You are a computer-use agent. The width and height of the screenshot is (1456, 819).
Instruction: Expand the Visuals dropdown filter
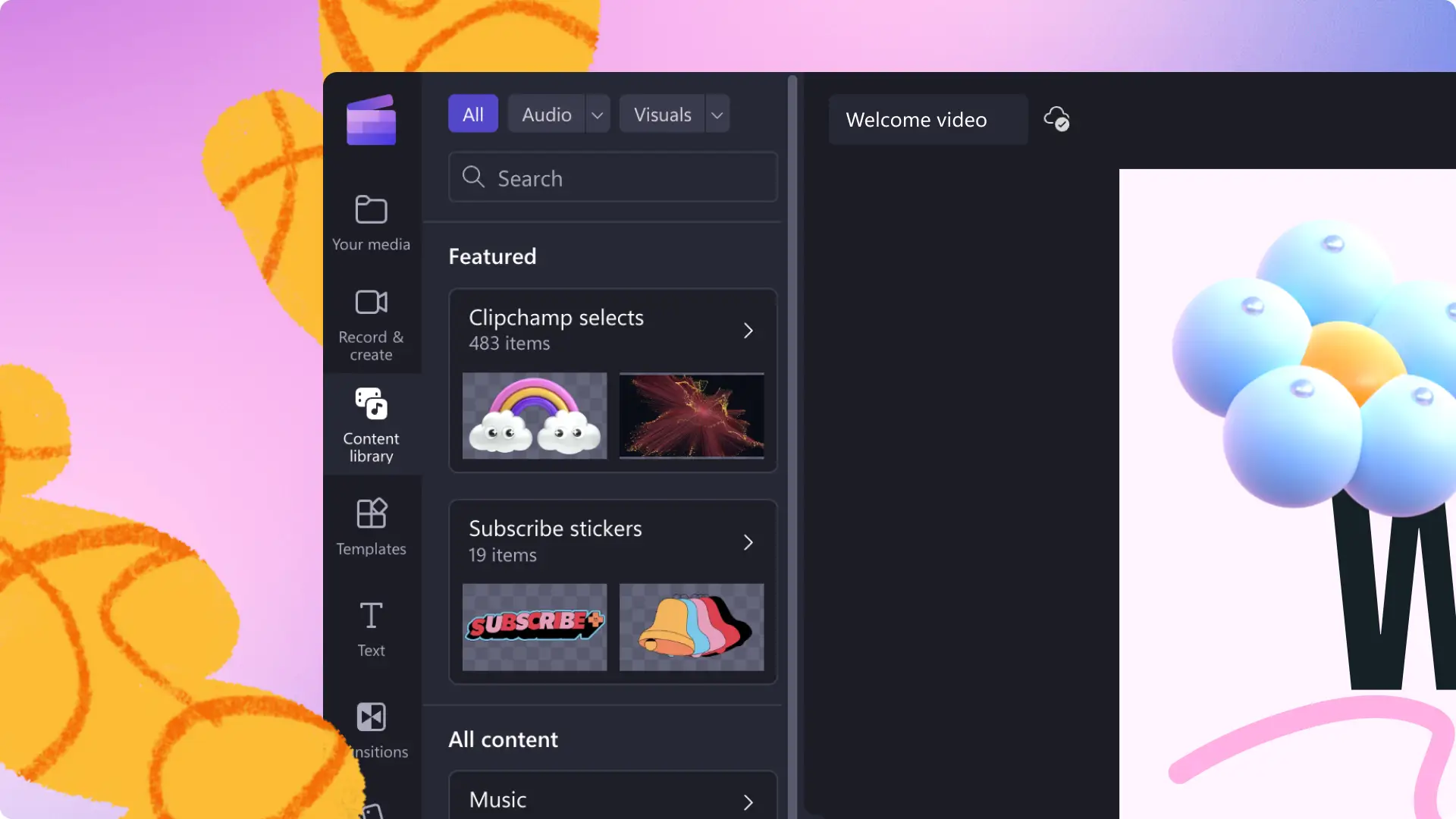[717, 114]
